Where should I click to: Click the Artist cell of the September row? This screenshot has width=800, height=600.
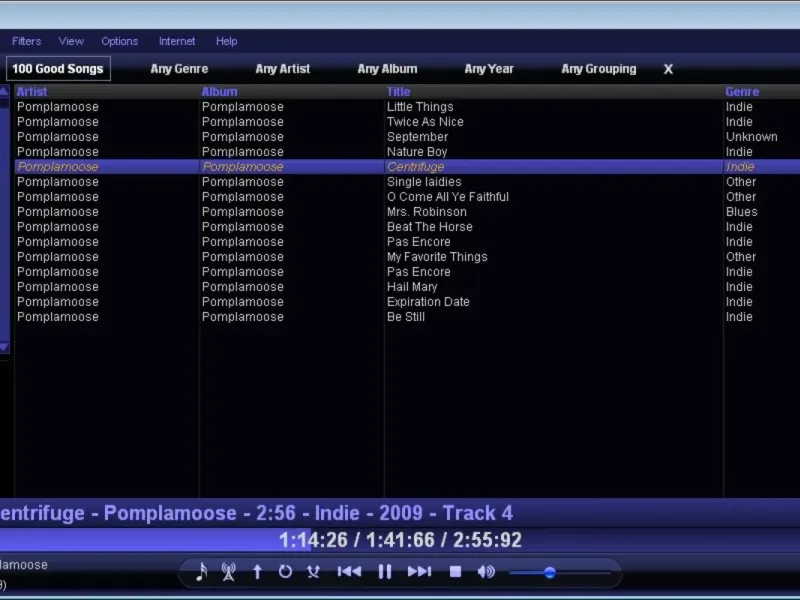pyautogui.click(x=58, y=137)
